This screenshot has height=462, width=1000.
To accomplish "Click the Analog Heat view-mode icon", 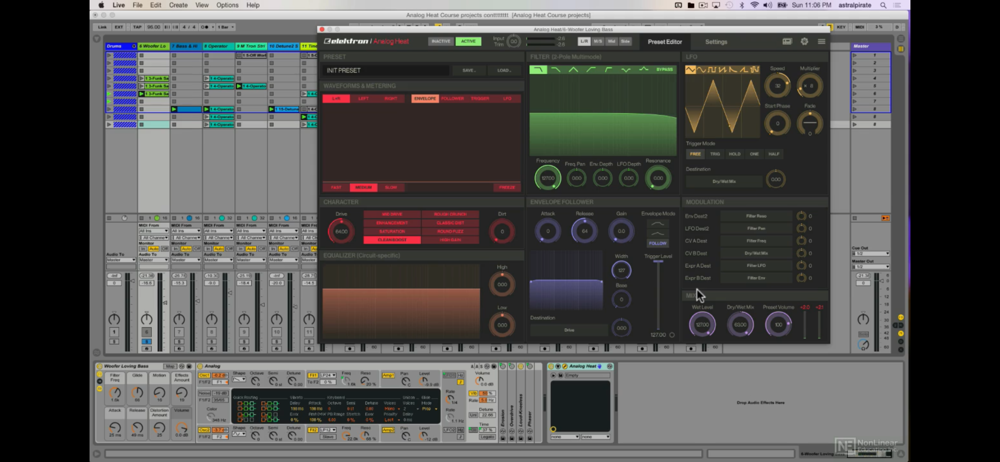I will tap(787, 41).
